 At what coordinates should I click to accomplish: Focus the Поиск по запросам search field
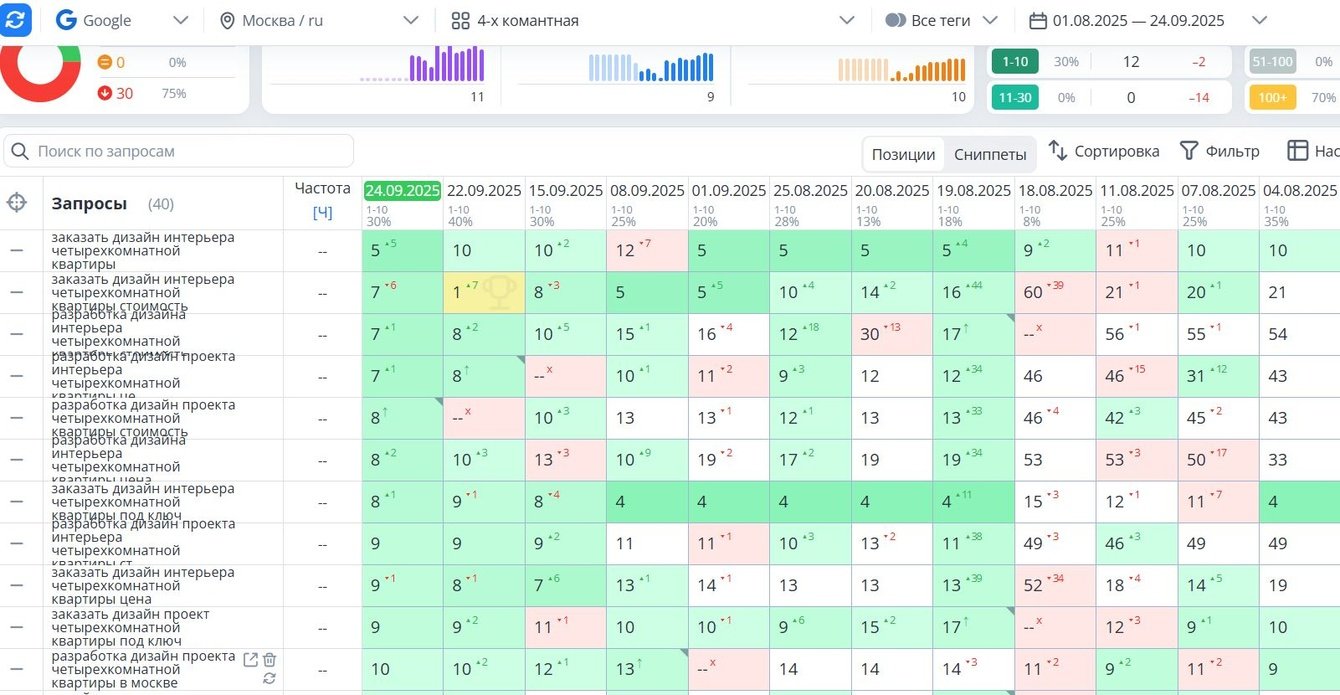(x=180, y=151)
